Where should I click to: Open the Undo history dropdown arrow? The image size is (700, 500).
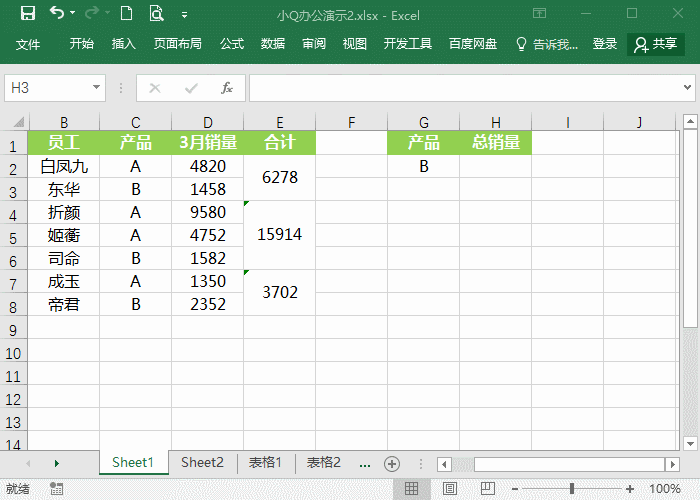tap(72, 13)
